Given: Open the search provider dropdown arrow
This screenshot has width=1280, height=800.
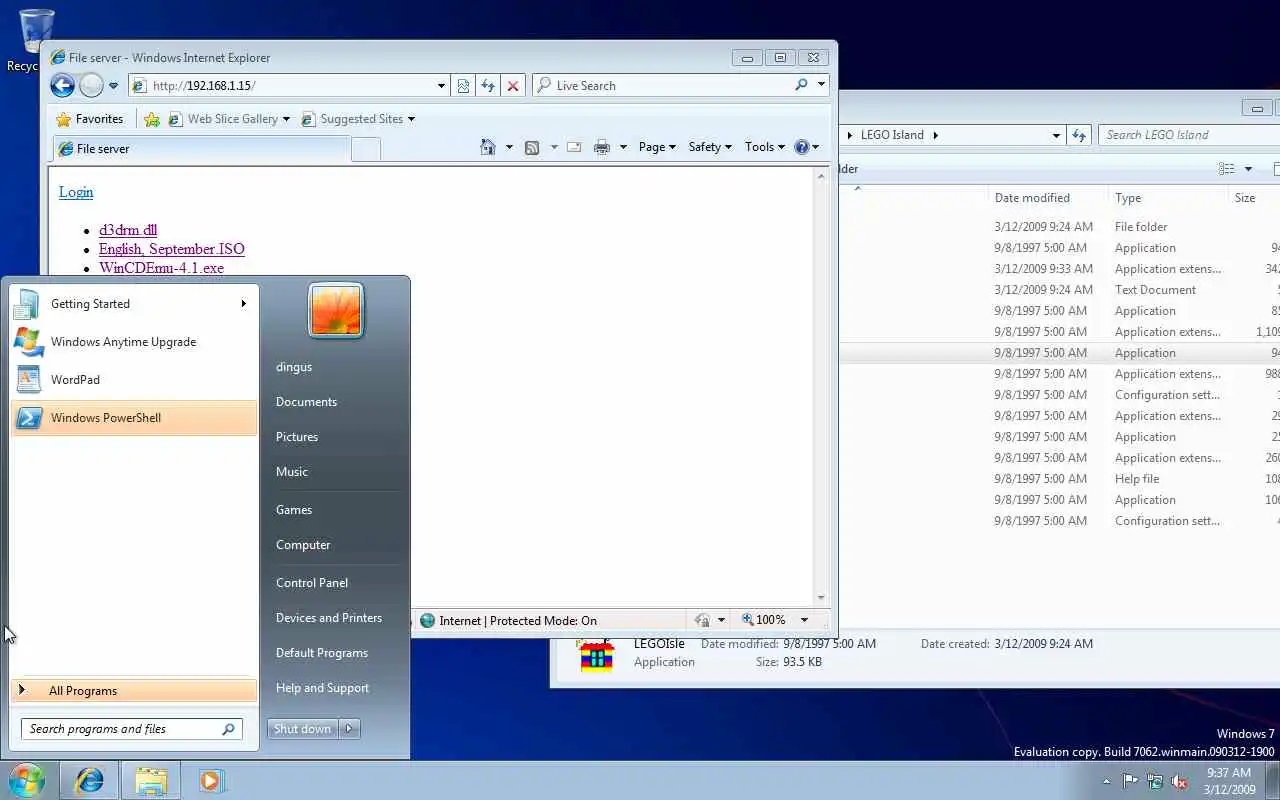Looking at the screenshot, I should pos(821,85).
